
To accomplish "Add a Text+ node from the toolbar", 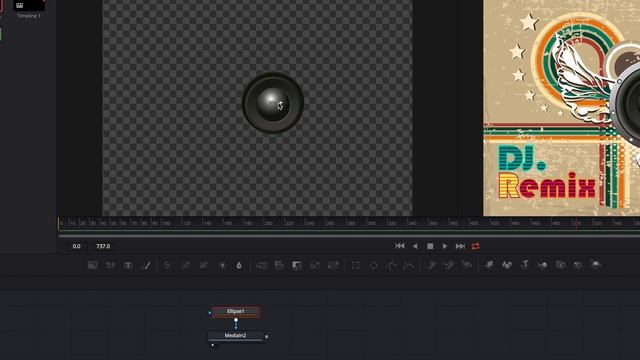I will 128,265.
